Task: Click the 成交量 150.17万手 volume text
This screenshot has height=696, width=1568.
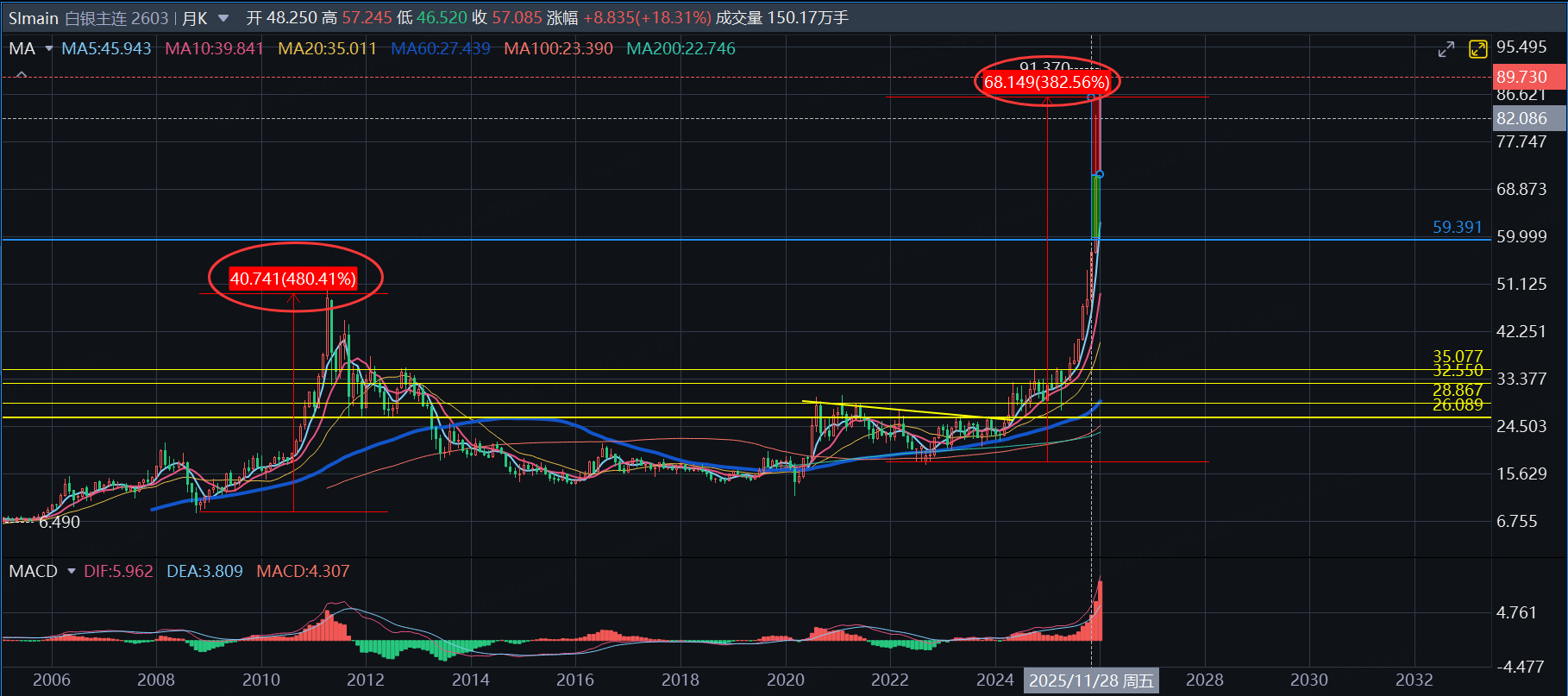Action: pyautogui.click(x=782, y=18)
